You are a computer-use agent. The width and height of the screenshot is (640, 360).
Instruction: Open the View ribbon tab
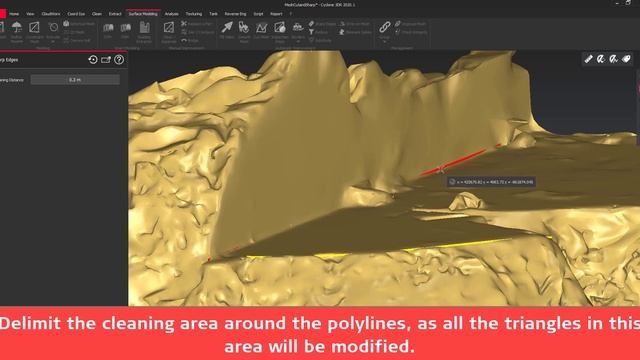[x=30, y=14]
